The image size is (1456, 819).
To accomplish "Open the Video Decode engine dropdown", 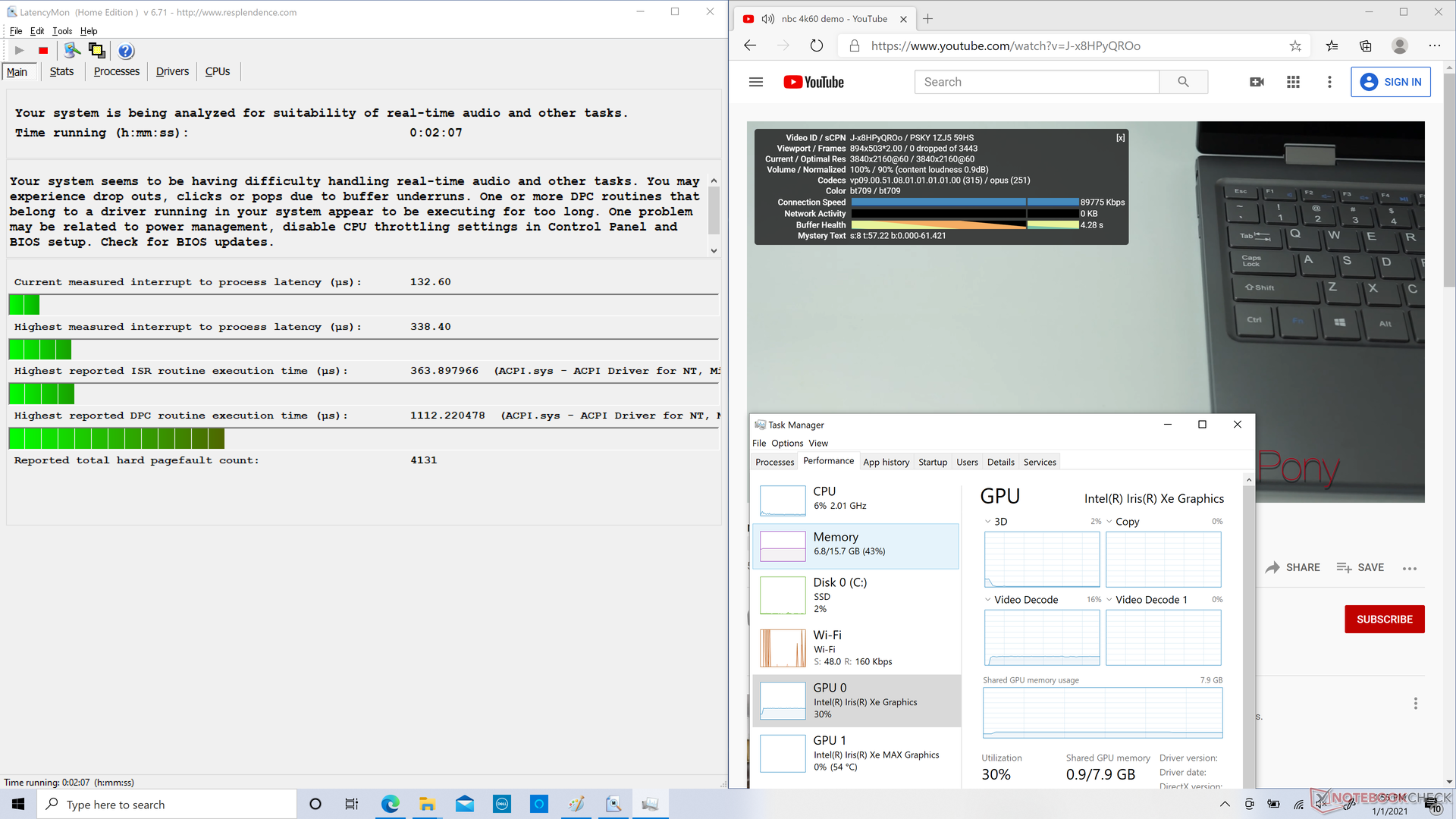I will pyautogui.click(x=987, y=600).
